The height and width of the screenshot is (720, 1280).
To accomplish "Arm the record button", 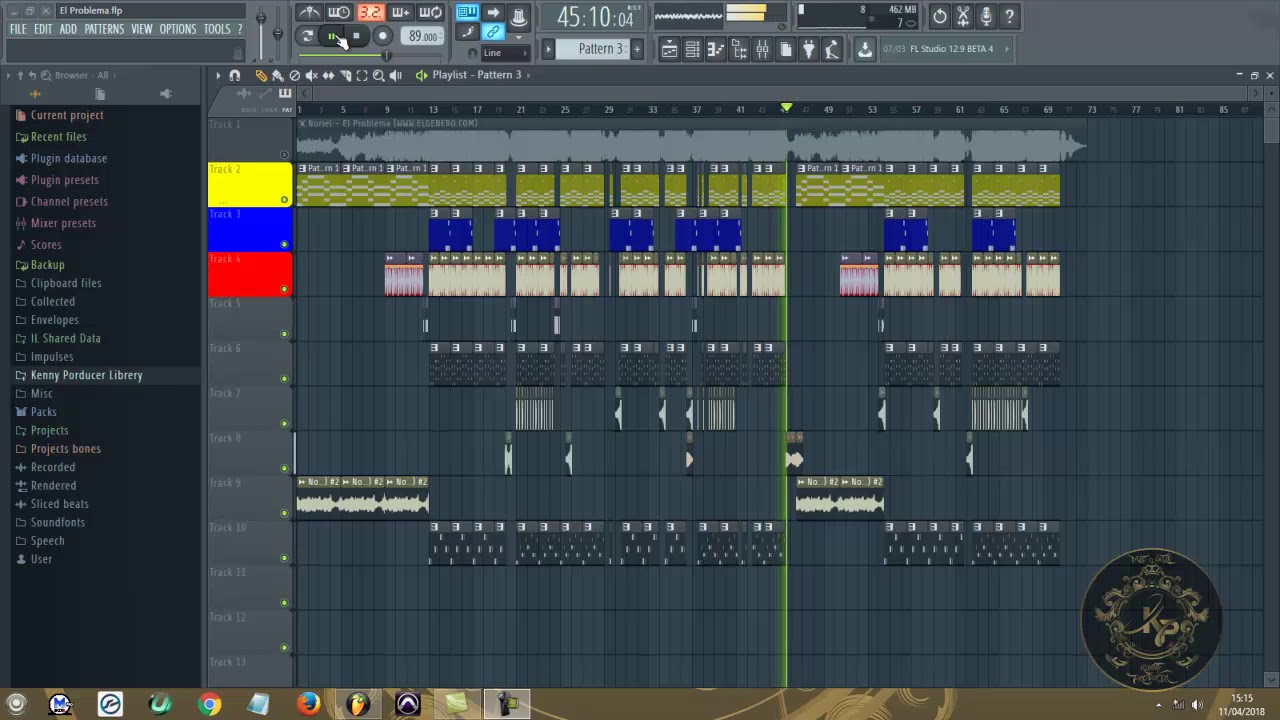I will click(382, 36).
